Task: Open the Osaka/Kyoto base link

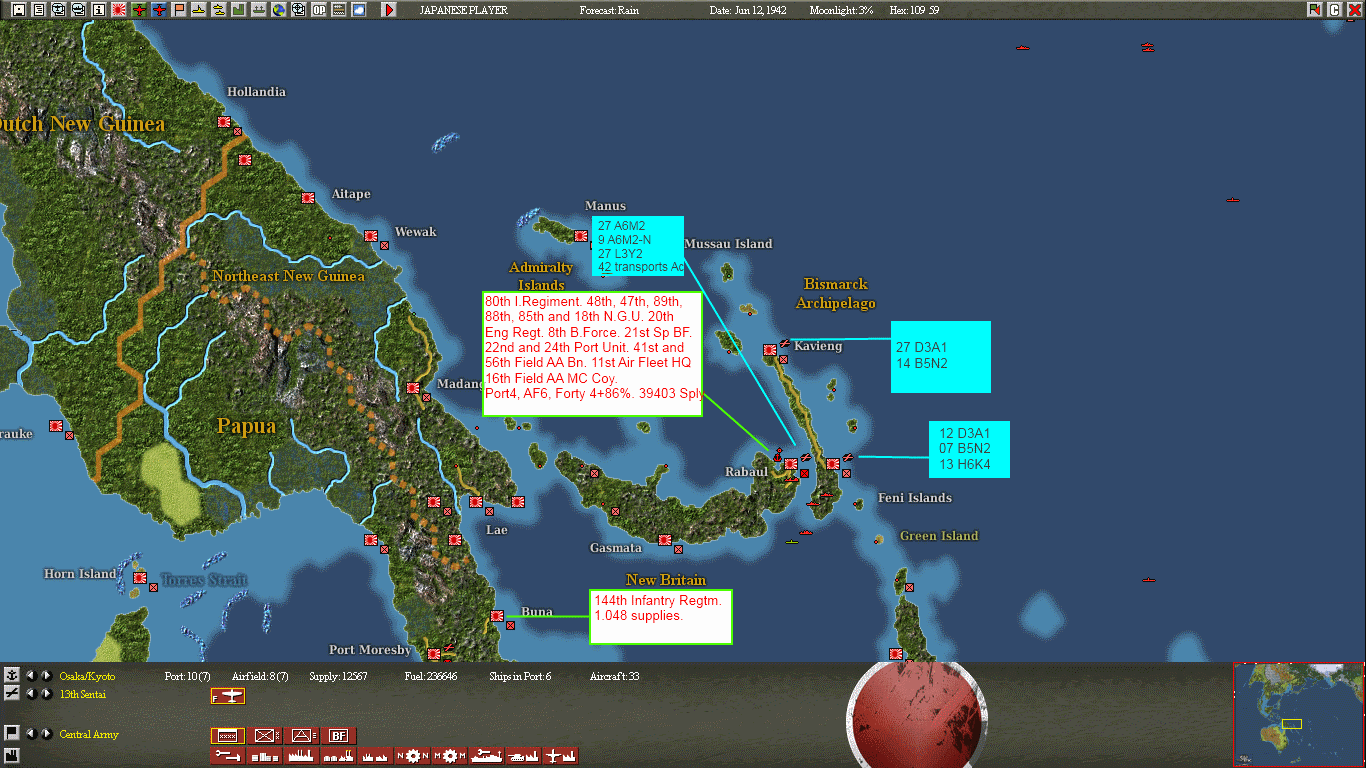Action: [88, 676]
